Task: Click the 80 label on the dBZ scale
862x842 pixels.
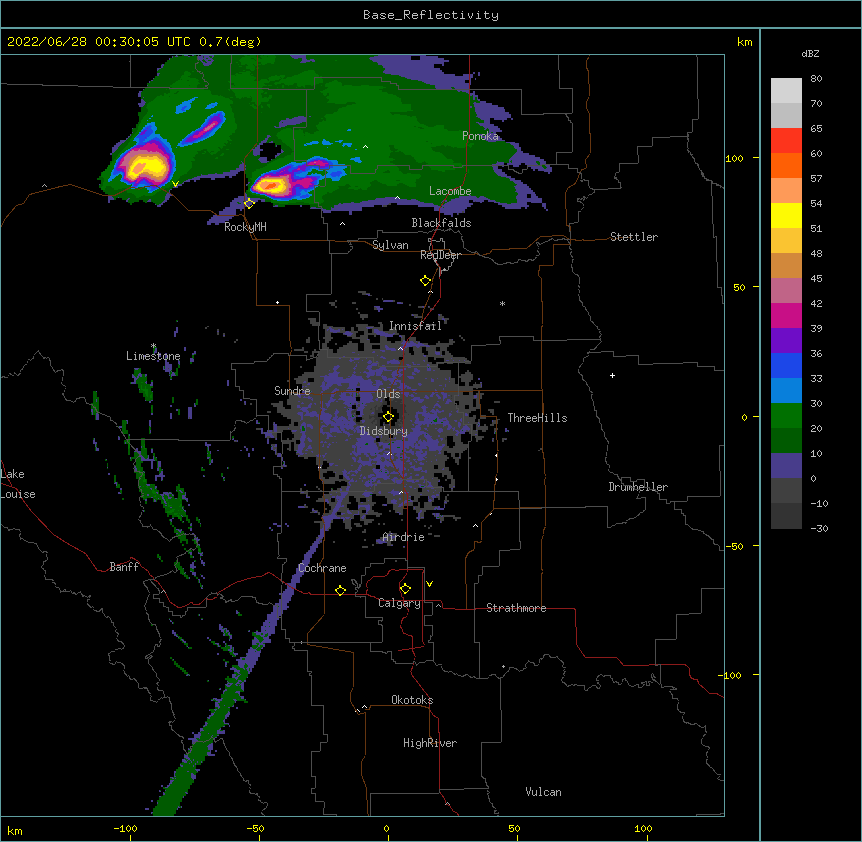Action: (x=816, y=79)
